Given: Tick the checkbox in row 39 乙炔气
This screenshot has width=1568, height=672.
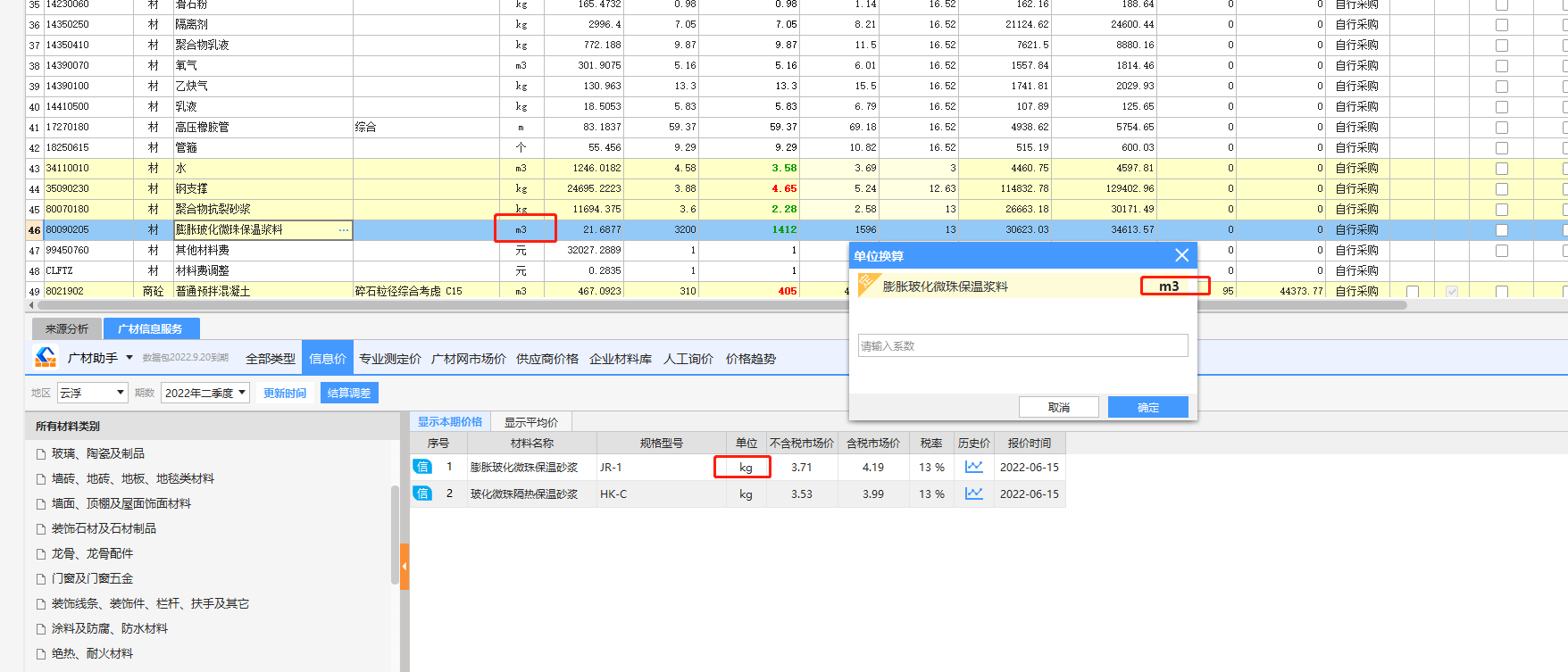Looking at the screenshot, I should (1502, 87).
